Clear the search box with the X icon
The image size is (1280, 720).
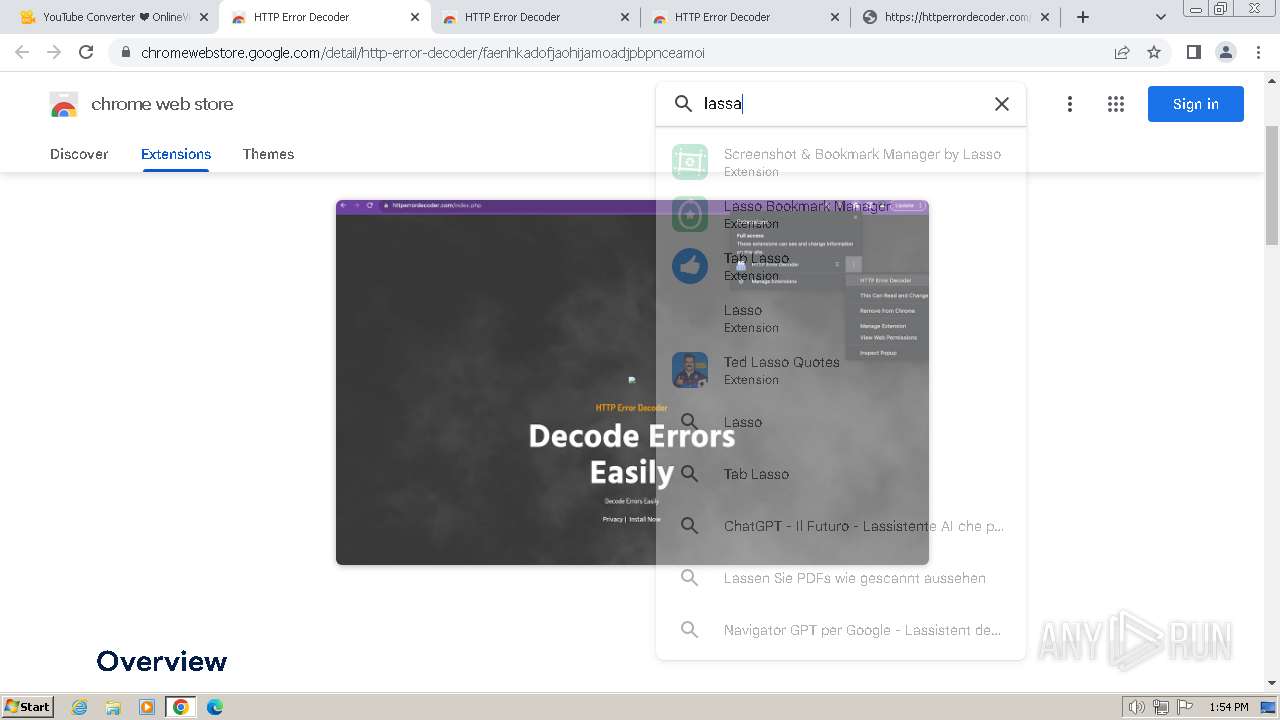[x=1001, y=104]
